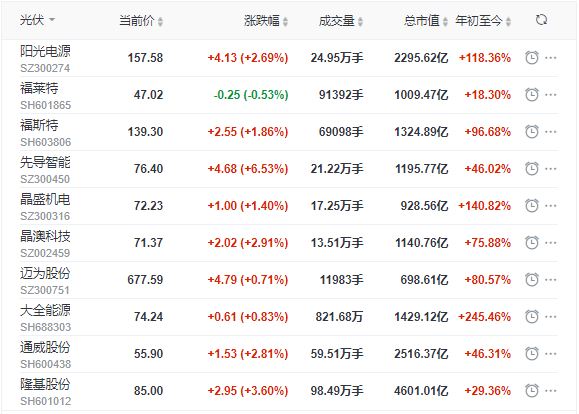
Task: Open more options for 福斯特 row
Action: pyautogui.click(x=551, y=132)
